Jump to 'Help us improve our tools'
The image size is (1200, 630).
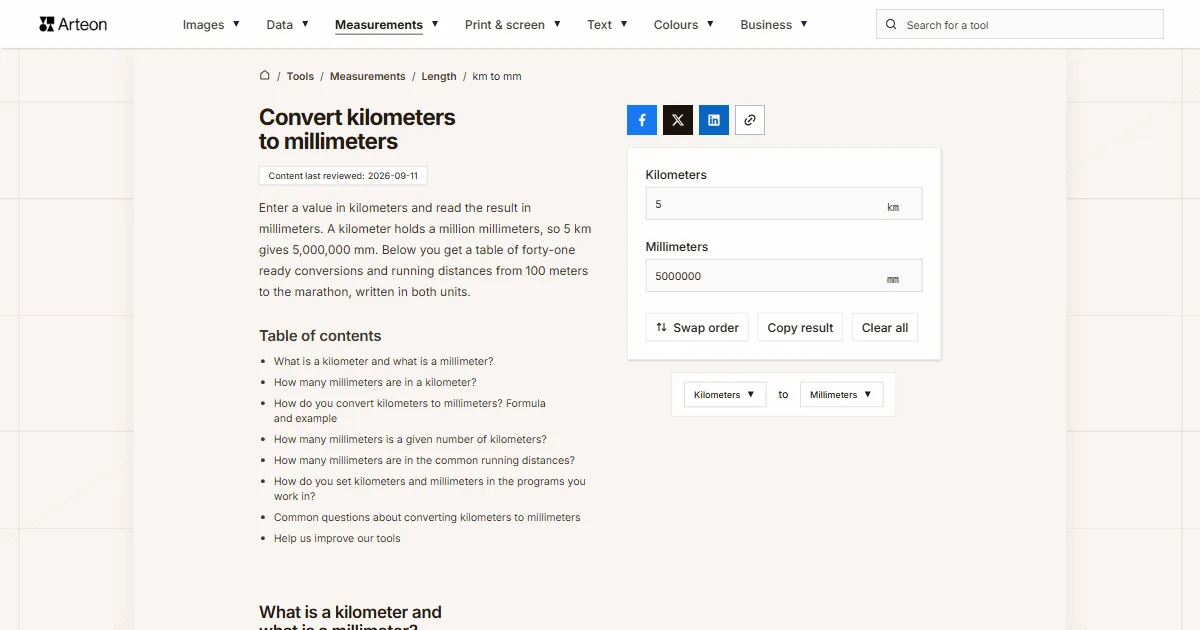337,538
